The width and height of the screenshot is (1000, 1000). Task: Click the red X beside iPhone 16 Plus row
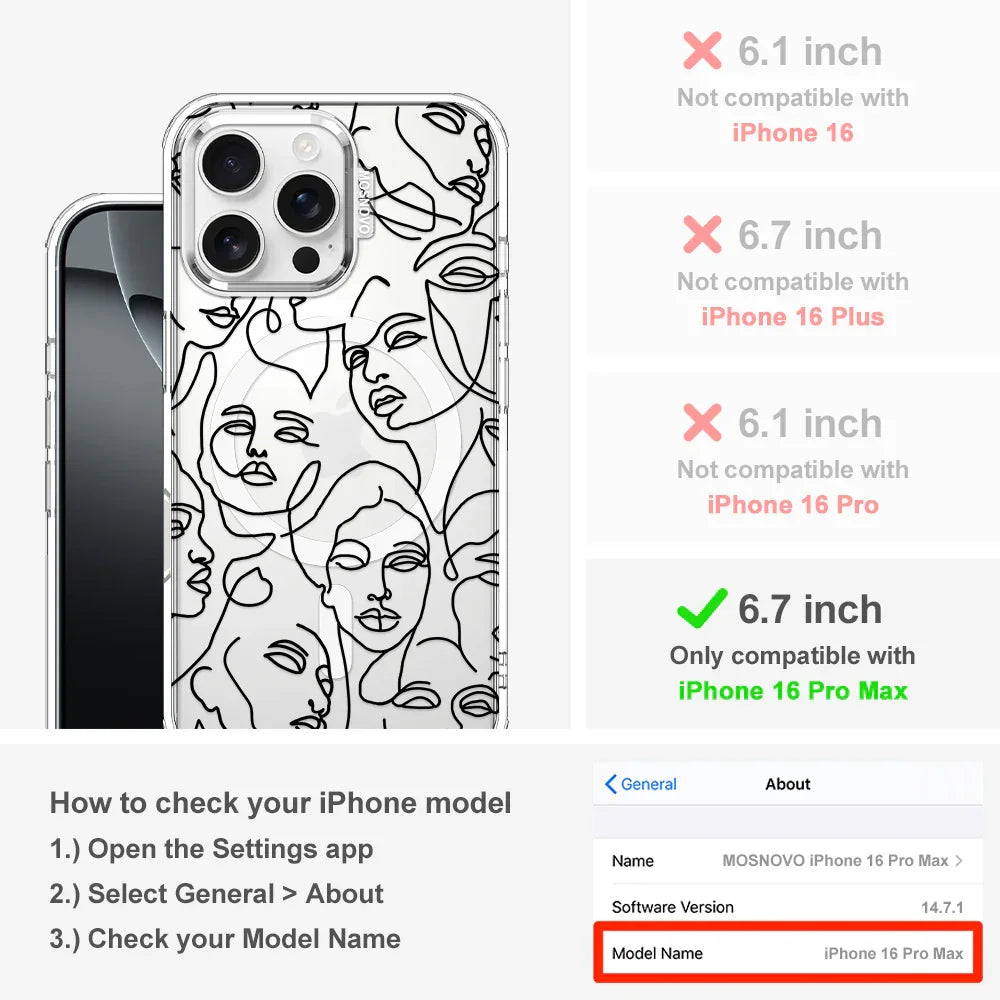pos(701,236)
